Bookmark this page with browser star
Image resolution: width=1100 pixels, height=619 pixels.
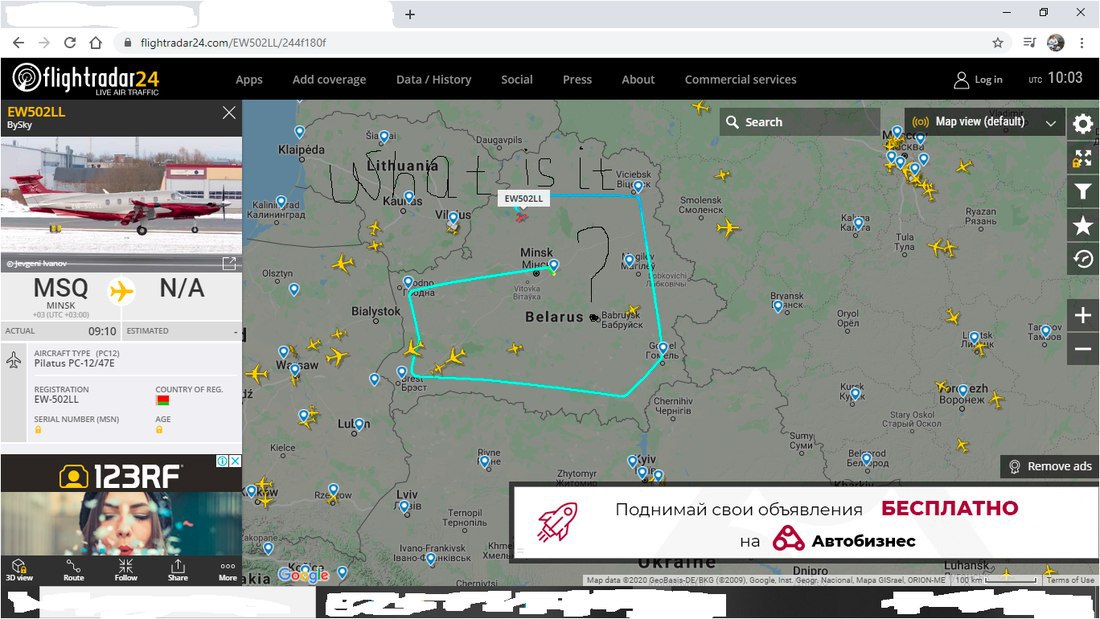pos(998,43)
